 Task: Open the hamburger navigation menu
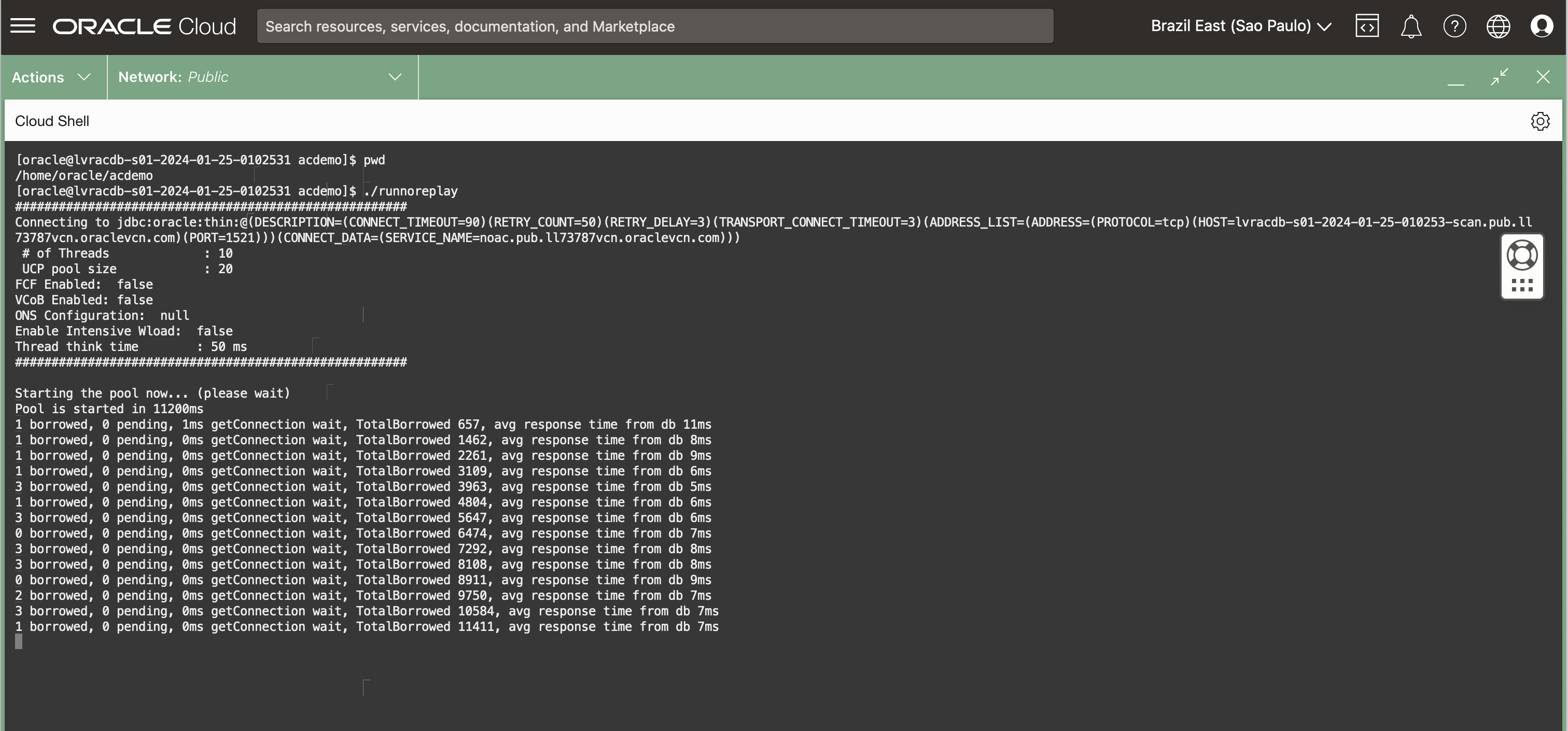point(23,26)
